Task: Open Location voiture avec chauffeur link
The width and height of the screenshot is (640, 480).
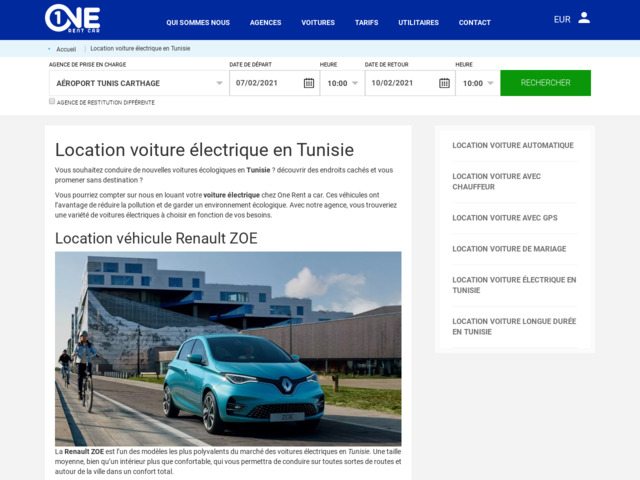Action: click(497, 181)
